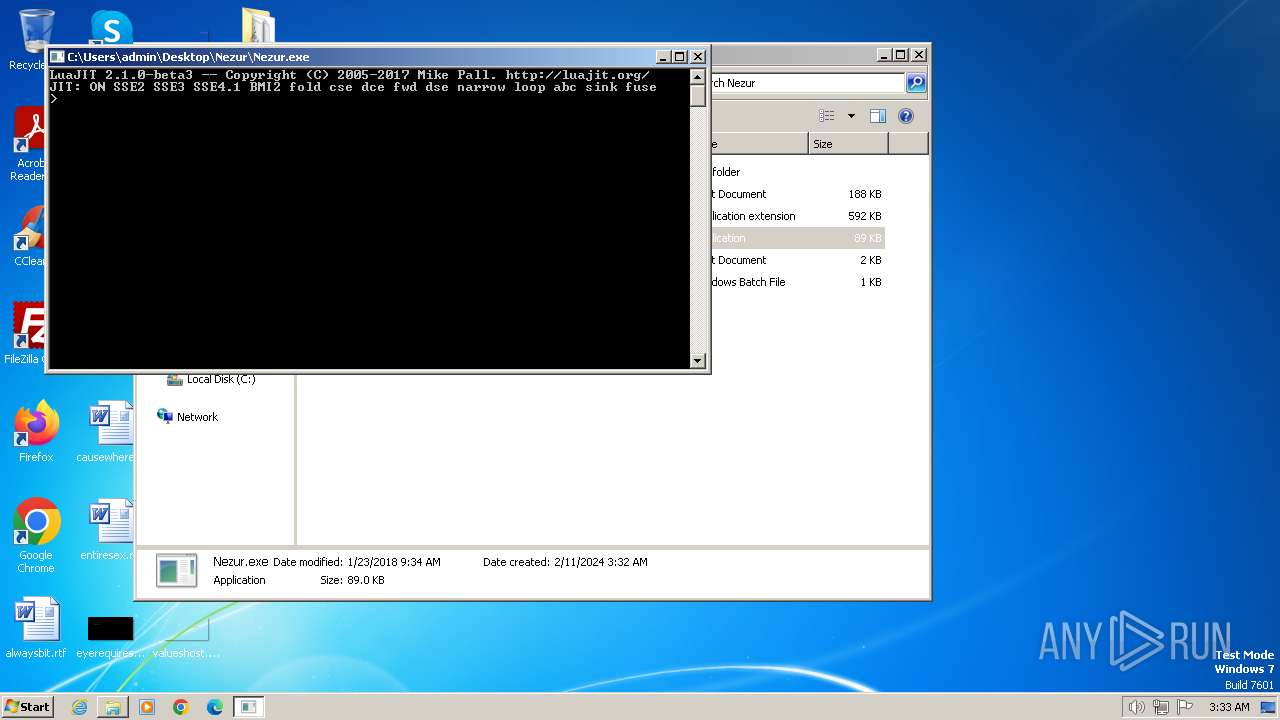Click the Search Nezur input field
Image resolution: width=1280 pixels, height=720 pixels.
click(806, 83)
